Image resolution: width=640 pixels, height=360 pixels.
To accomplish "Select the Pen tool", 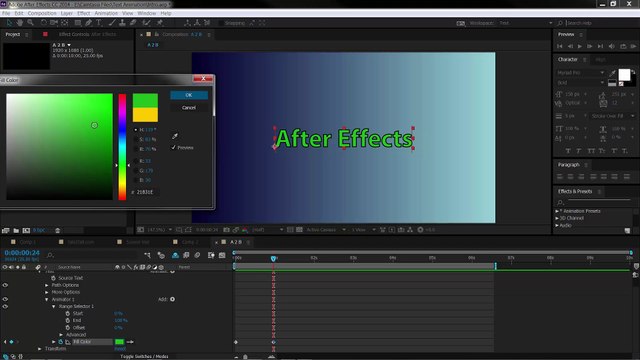I will pyautogui.click(x=89, y=23).
